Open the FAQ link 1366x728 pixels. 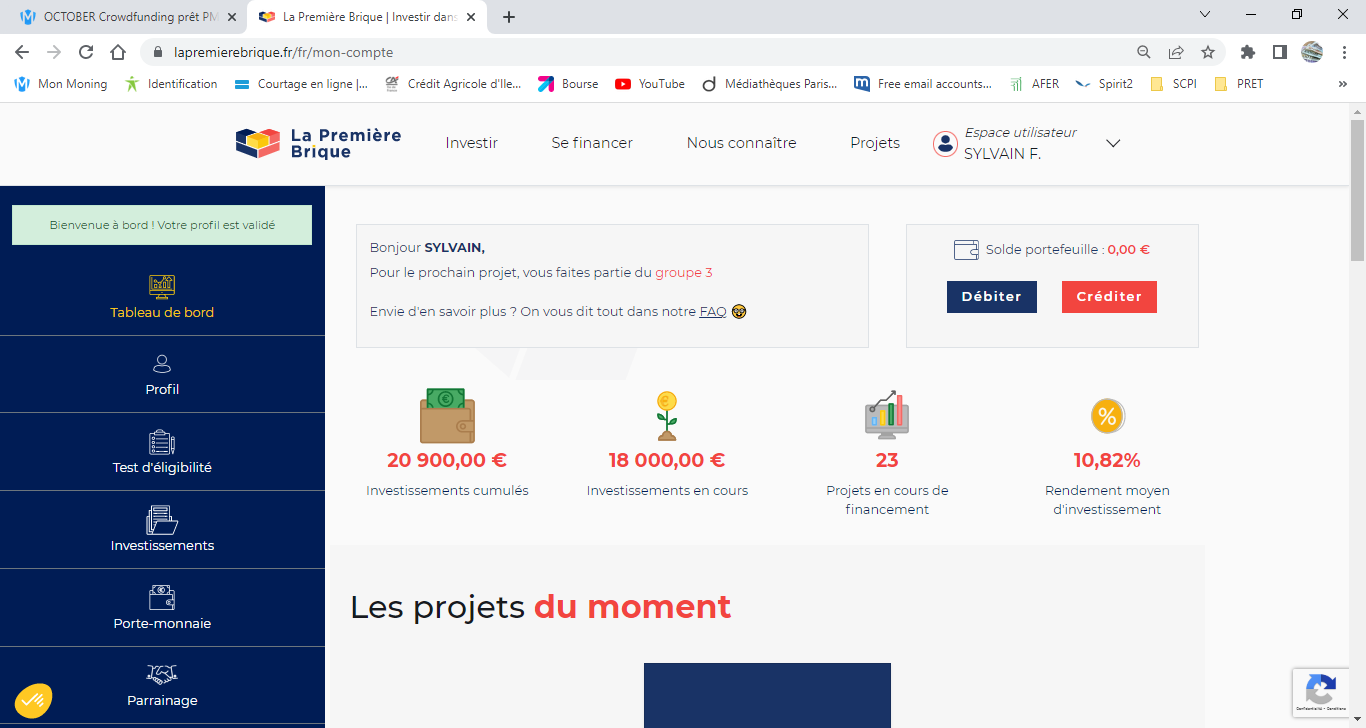click(x=712, y=312)
